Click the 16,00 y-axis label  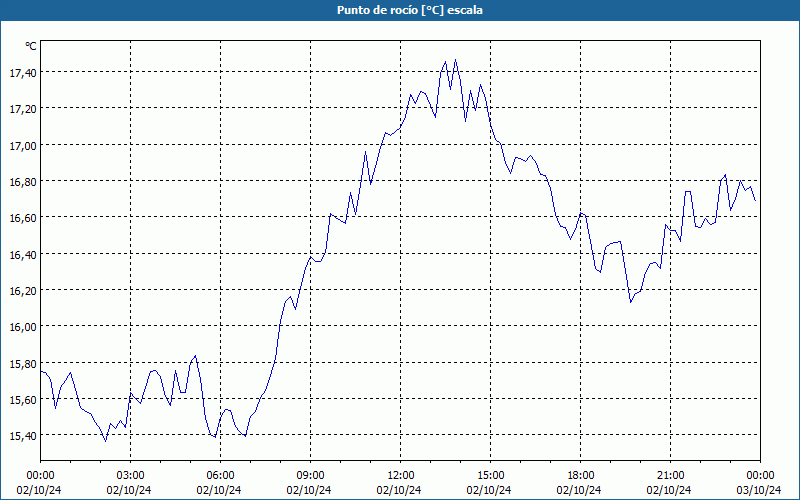23,327
